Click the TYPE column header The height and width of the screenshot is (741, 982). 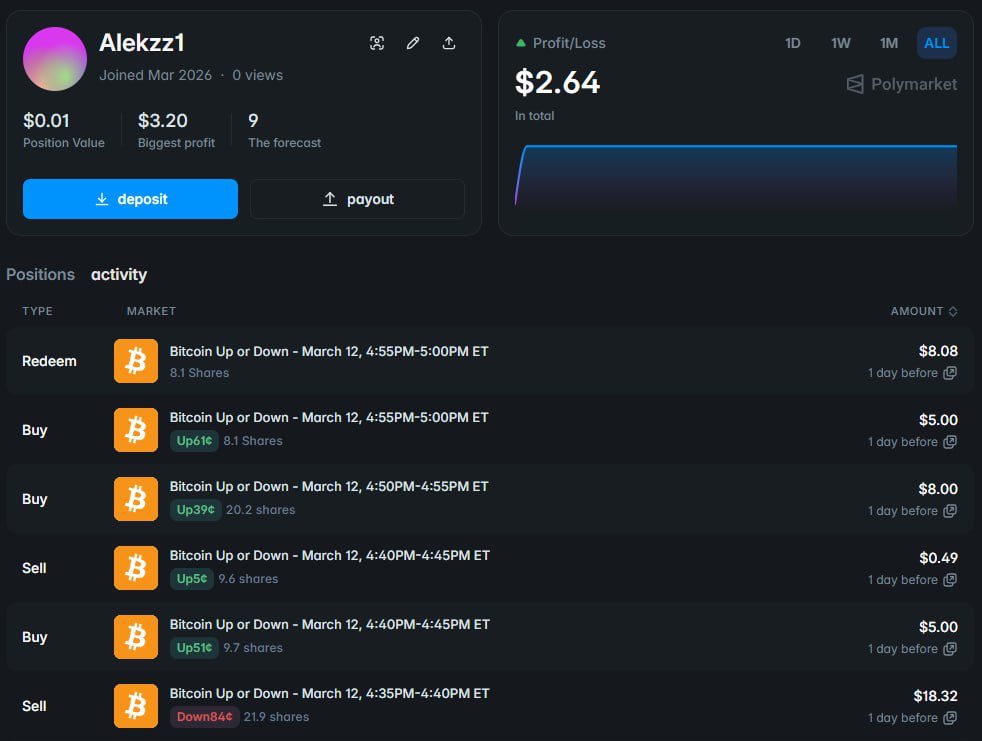pyautogui.click(x=38, y=311)
